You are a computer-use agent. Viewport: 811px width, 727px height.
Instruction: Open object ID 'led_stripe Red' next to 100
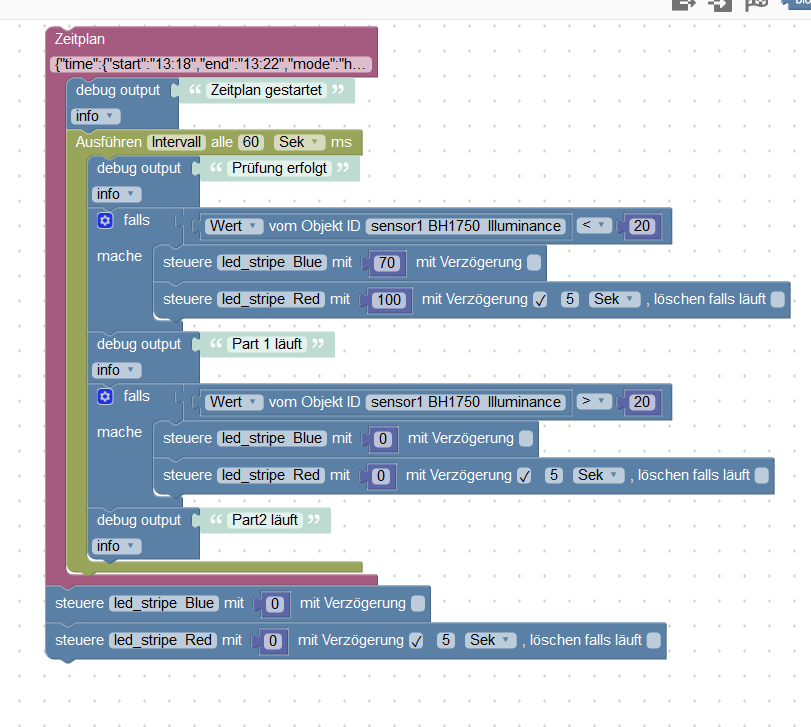click(271, 299)
